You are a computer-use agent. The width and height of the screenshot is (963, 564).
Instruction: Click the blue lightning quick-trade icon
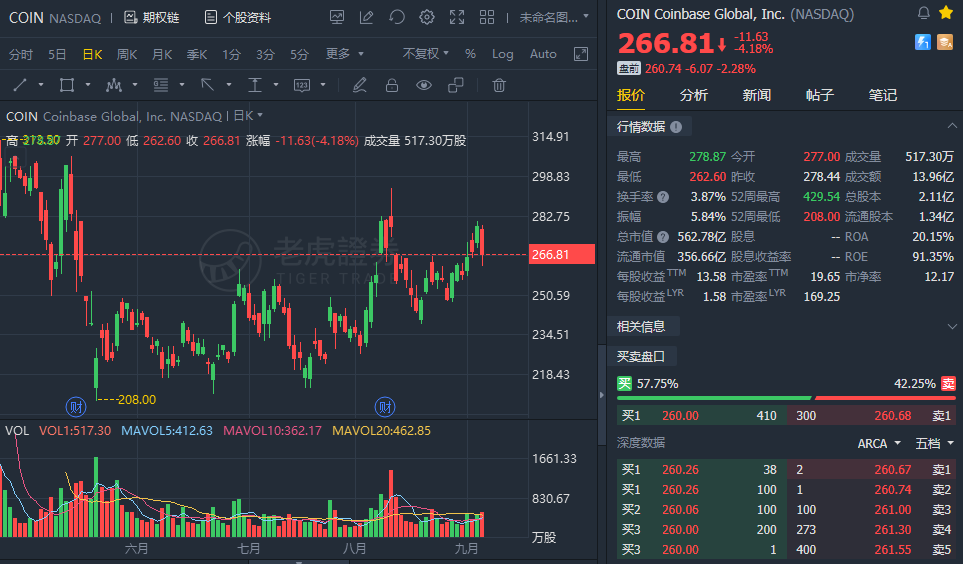(922, 42)
